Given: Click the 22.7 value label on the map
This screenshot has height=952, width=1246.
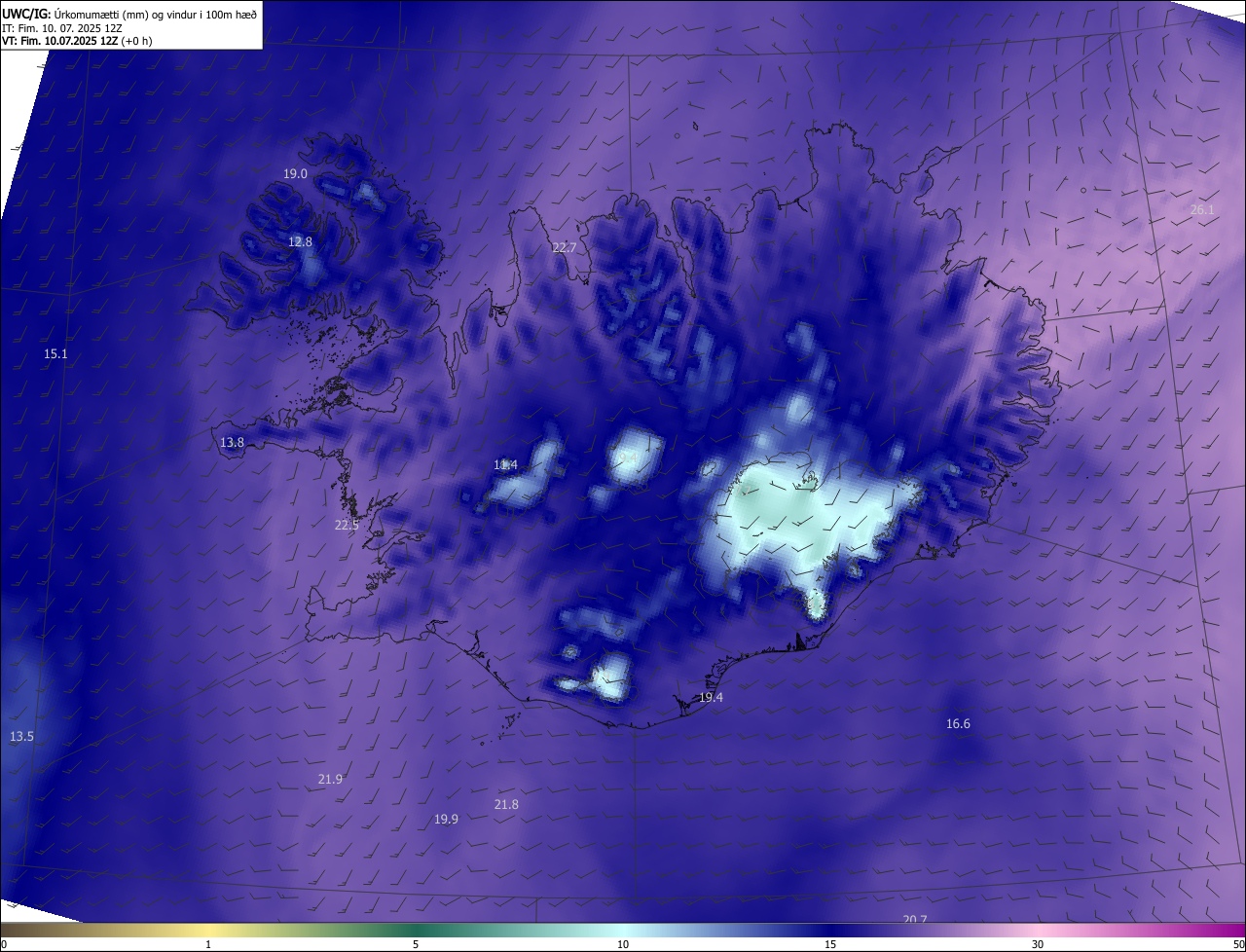Looking at the screenshot, I should tap(565, 247).
